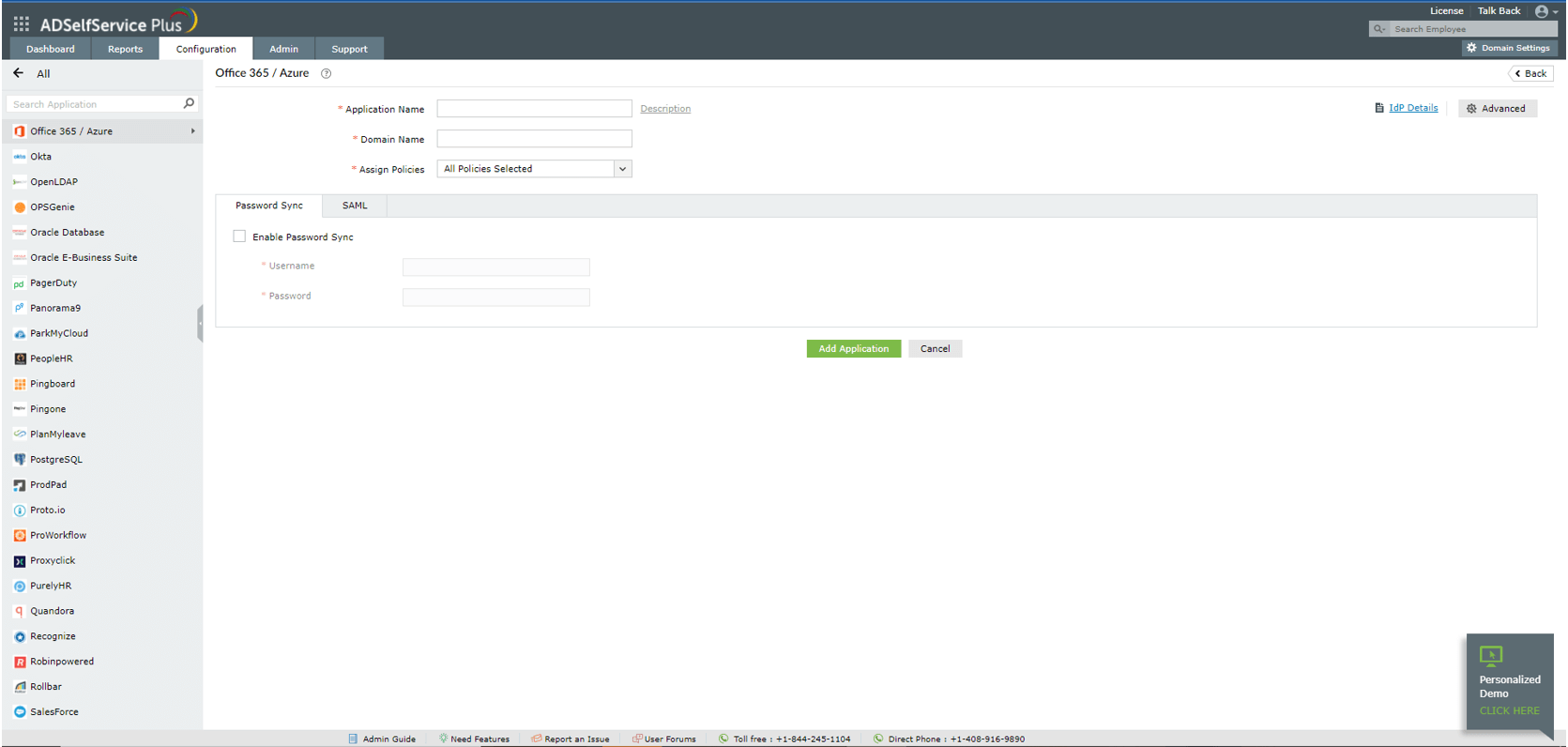Select the Password Sync tab

[269, 206]
